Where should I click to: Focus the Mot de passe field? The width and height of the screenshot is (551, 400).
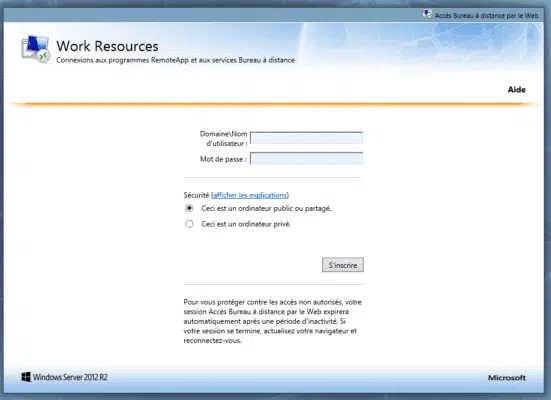(306, 159)
